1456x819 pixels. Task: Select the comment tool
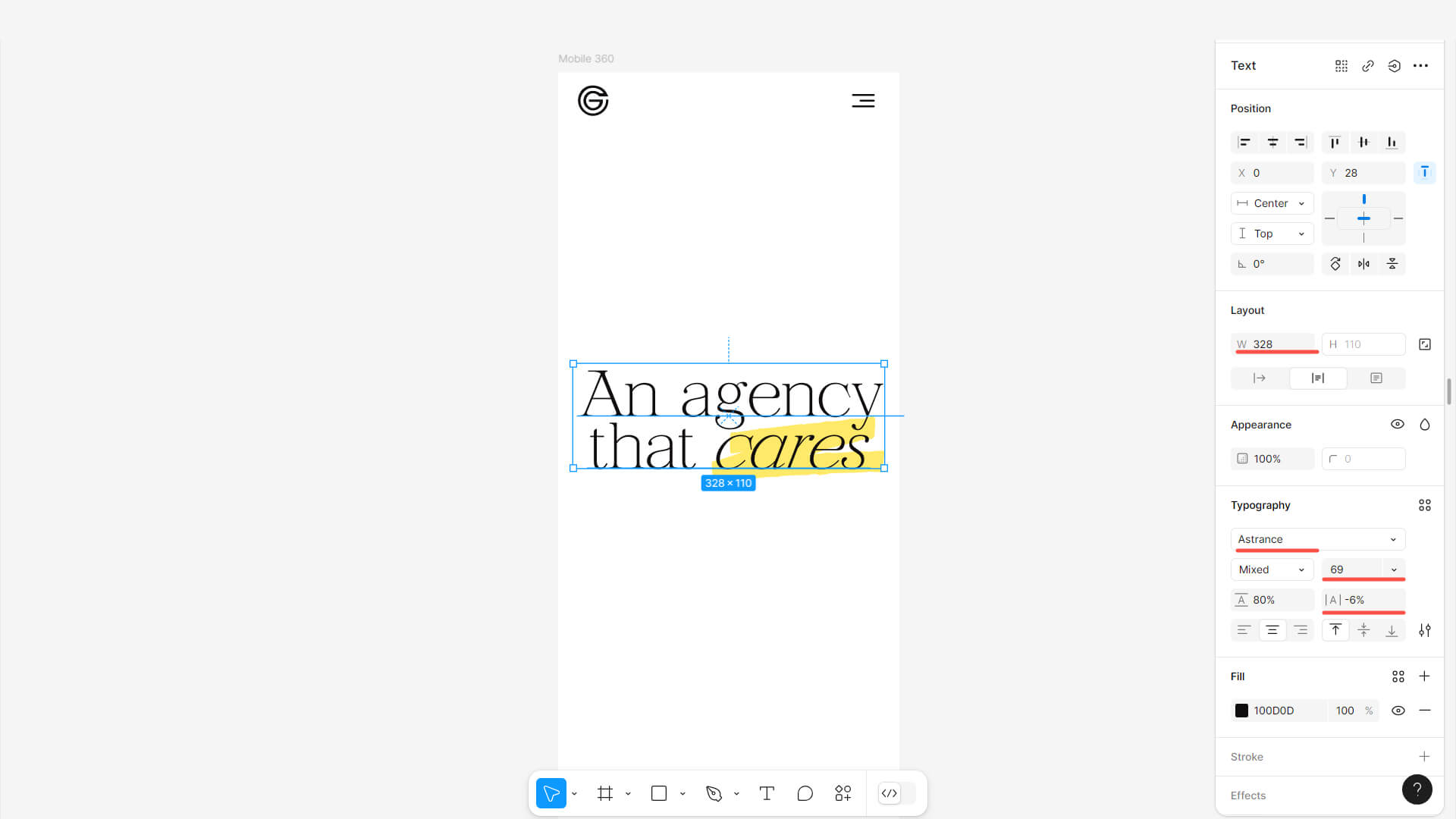805,792
